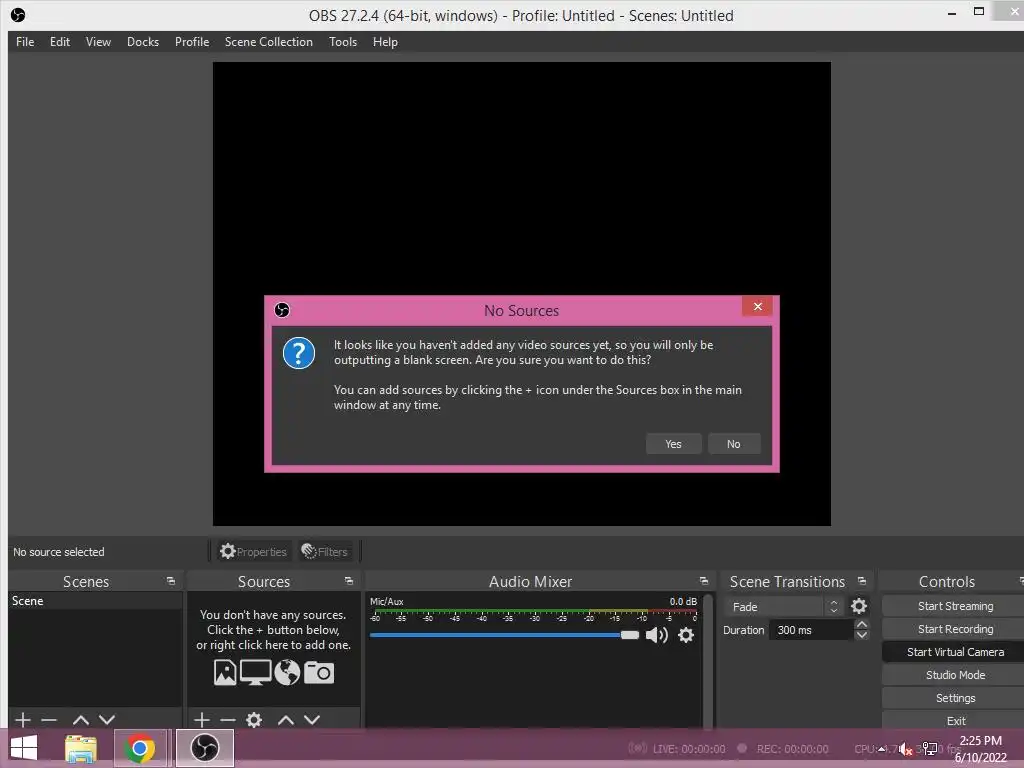Open Settings from Controls

coord(955,697)
